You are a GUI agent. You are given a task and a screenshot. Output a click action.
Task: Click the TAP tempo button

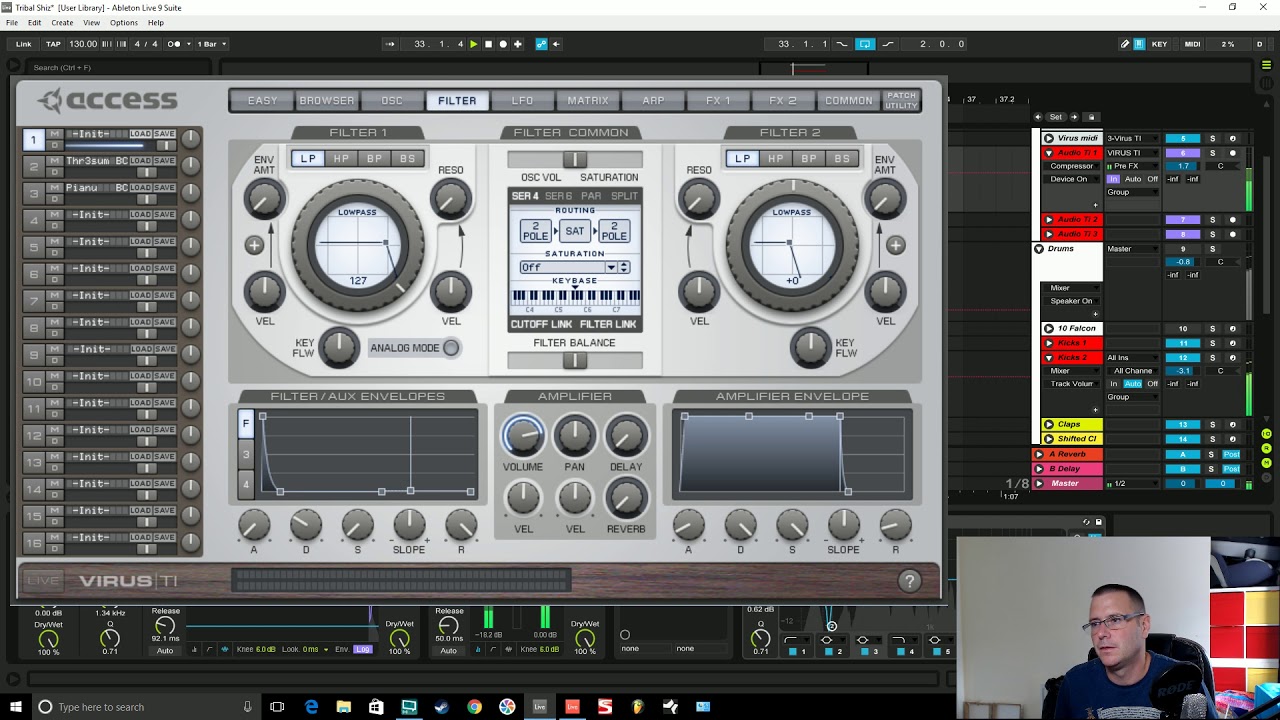pyautogui.click(x=53, y=44)
